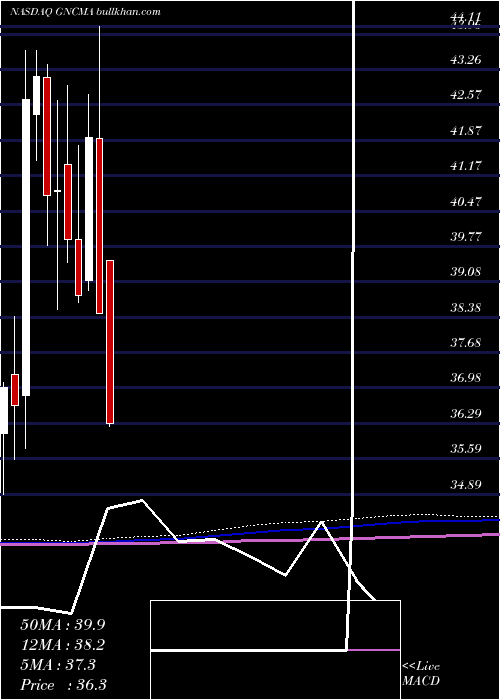500x700 pixels.
Task: Click the NASDAQ GNCMA bullkhan.com title text
Action: (x=85, y=12)
